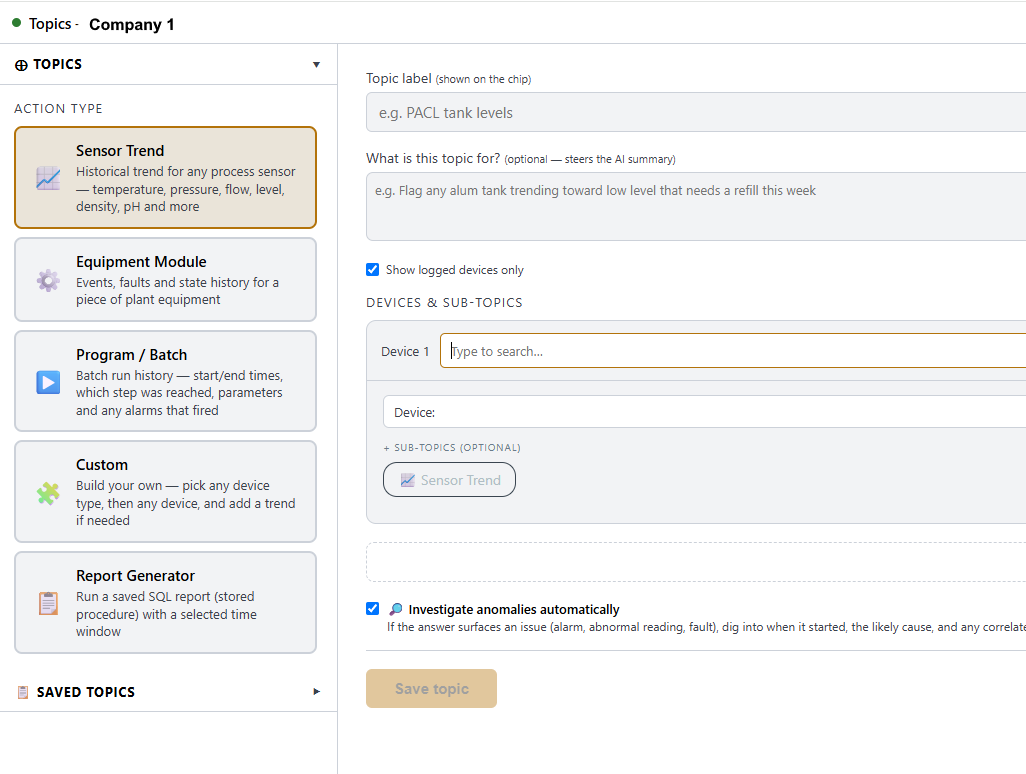Click the Report Generator clipboard icon
Screen dimensions: 1026x774
click(48, 603)
